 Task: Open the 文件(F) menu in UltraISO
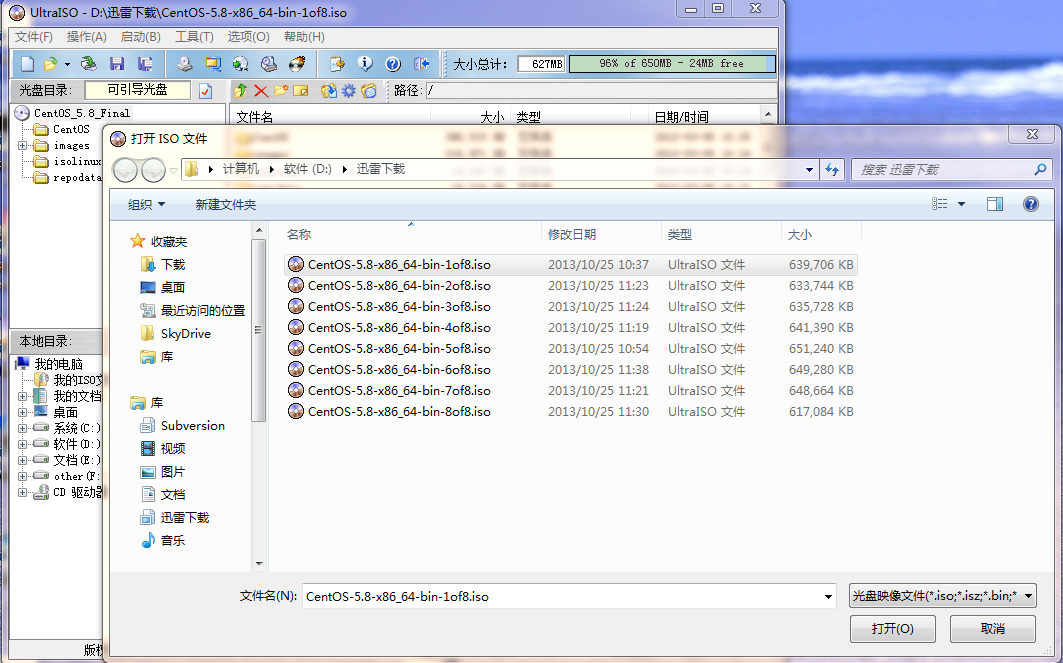pyautogui.click(x=34, y=37)
